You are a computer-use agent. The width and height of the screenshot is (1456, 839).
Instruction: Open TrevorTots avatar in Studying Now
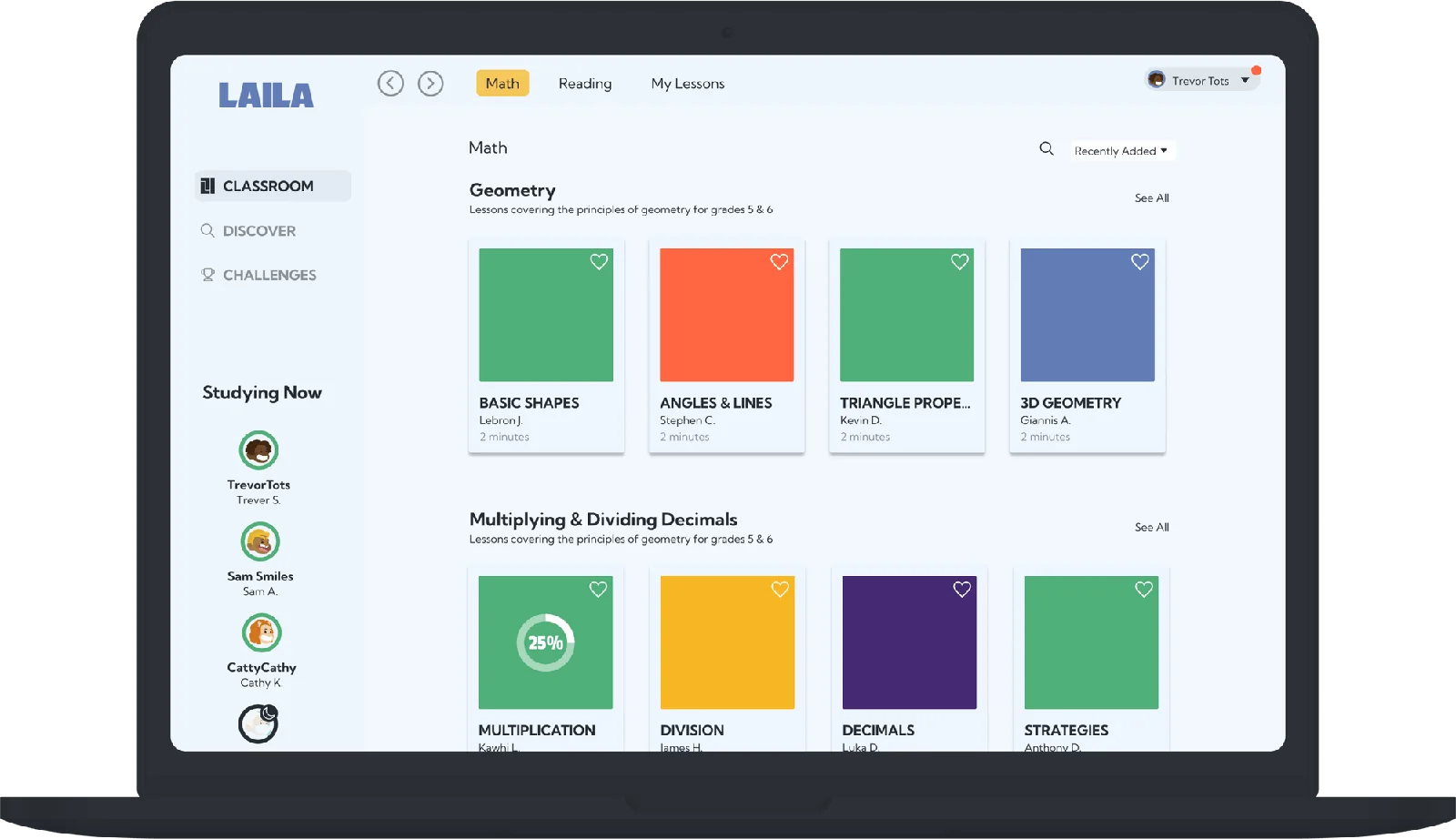point(258,450)
